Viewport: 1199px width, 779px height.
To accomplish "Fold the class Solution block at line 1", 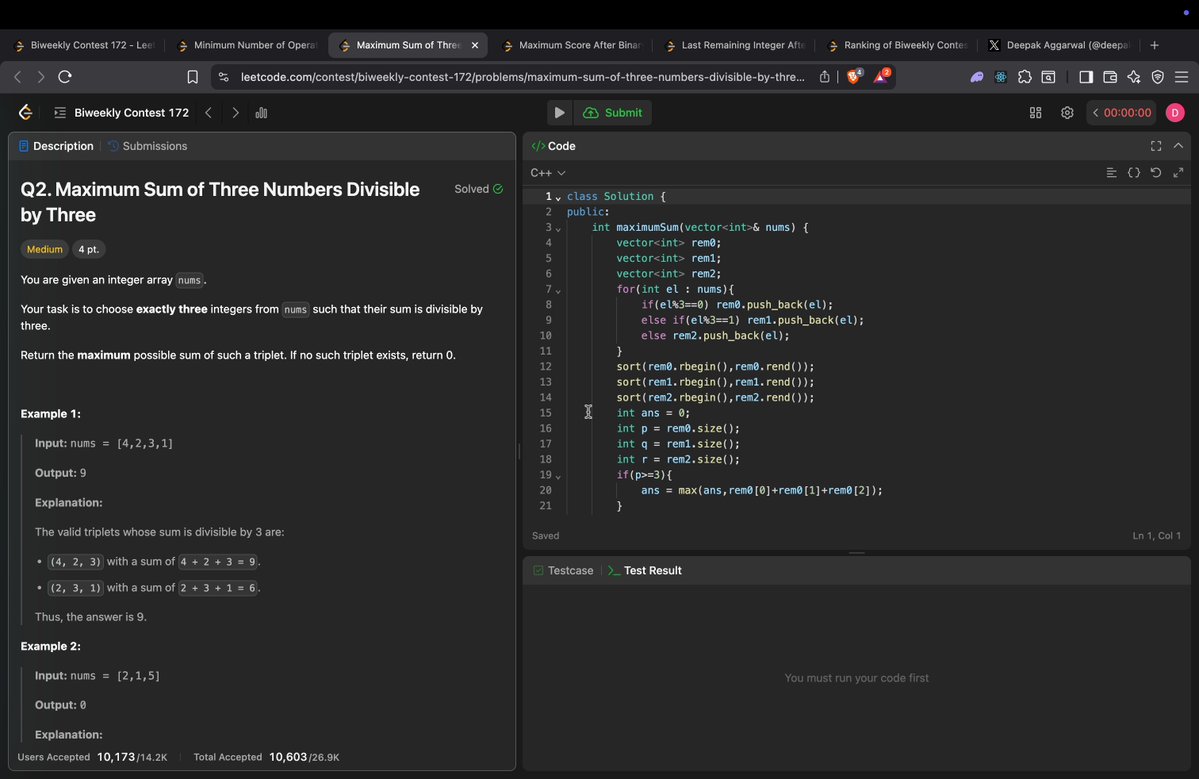I will click(x=558, y=198).
